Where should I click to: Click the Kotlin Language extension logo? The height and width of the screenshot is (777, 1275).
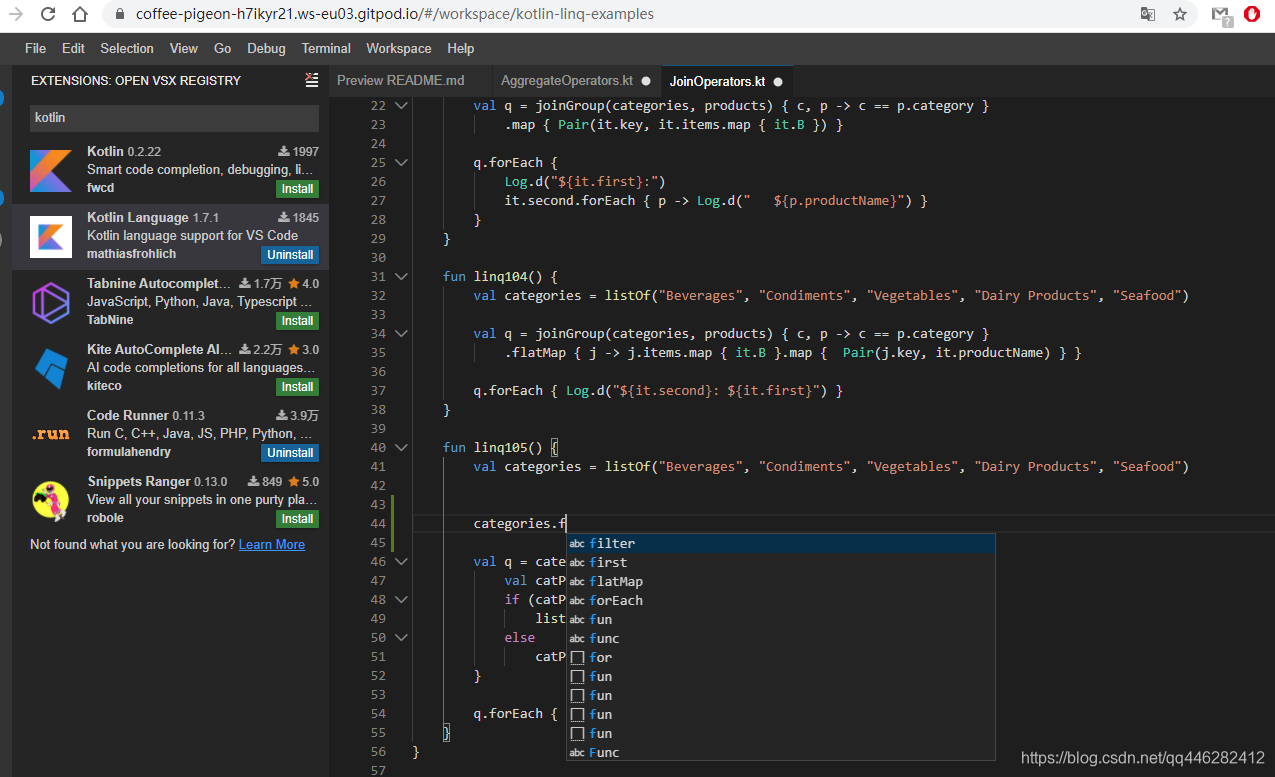pyautogui.click(x=50, y=236)
